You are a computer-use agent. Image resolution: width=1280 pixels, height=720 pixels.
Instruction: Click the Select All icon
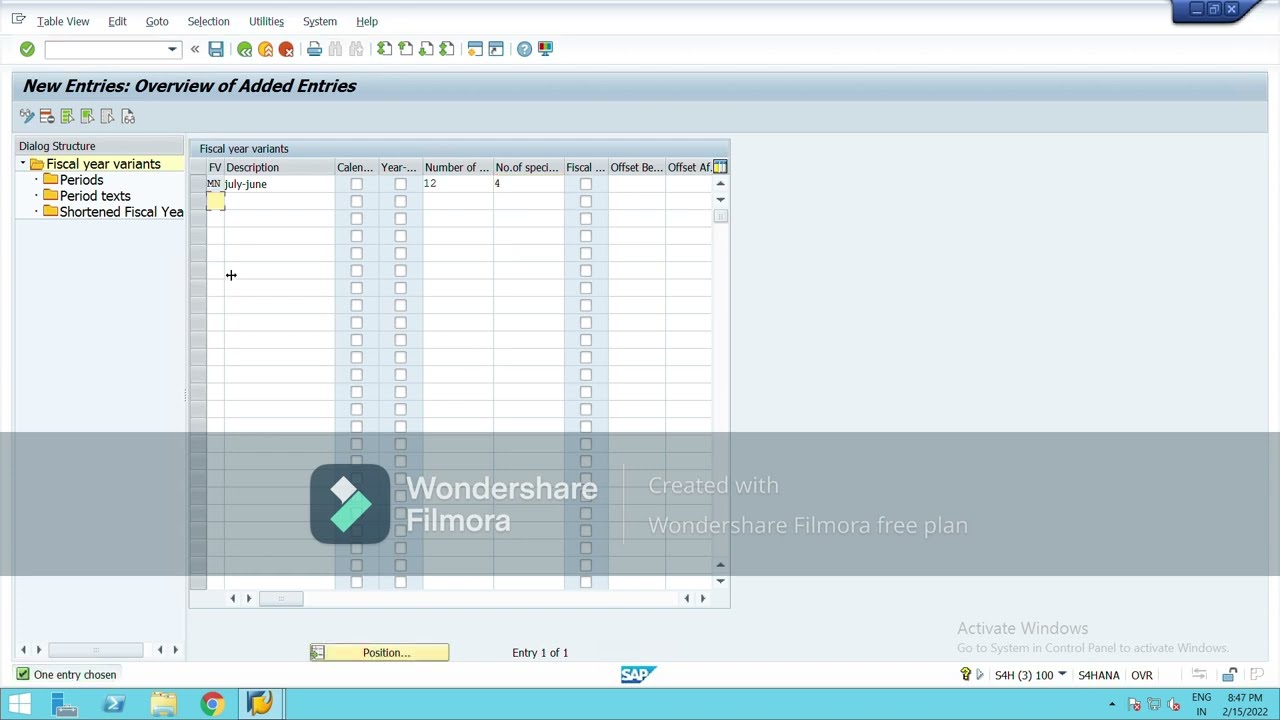(x=67, y=117)
